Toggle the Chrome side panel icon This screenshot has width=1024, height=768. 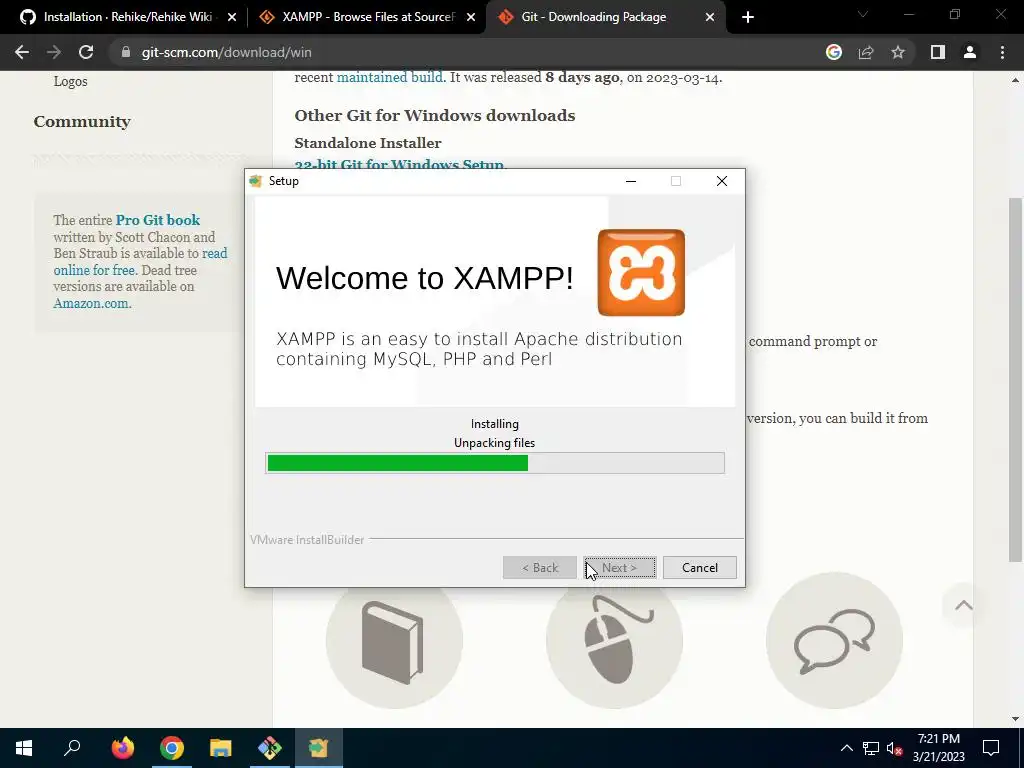(x=938, y=52)
